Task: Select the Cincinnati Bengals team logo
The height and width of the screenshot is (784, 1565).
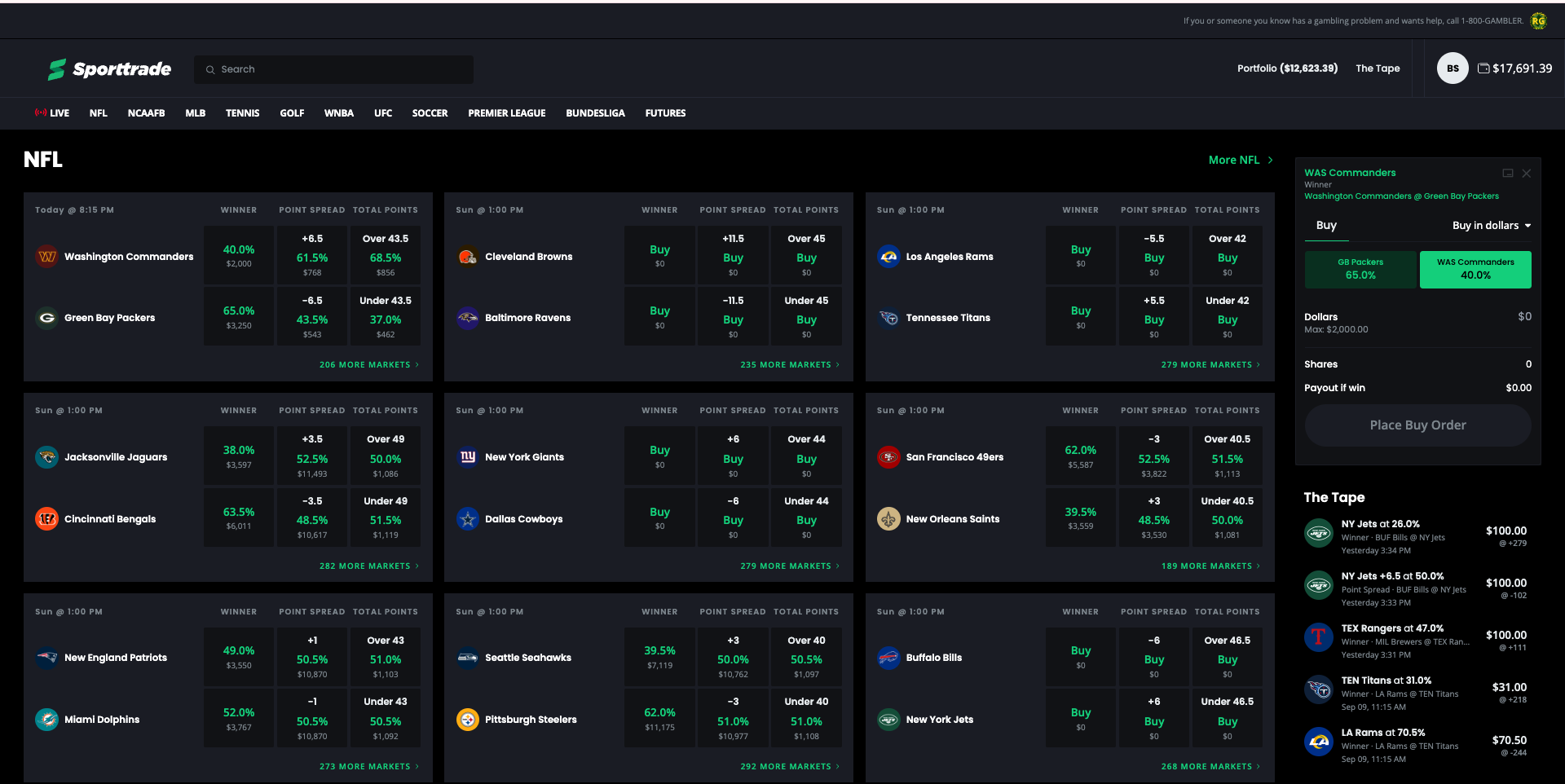Action: [47, 519]
